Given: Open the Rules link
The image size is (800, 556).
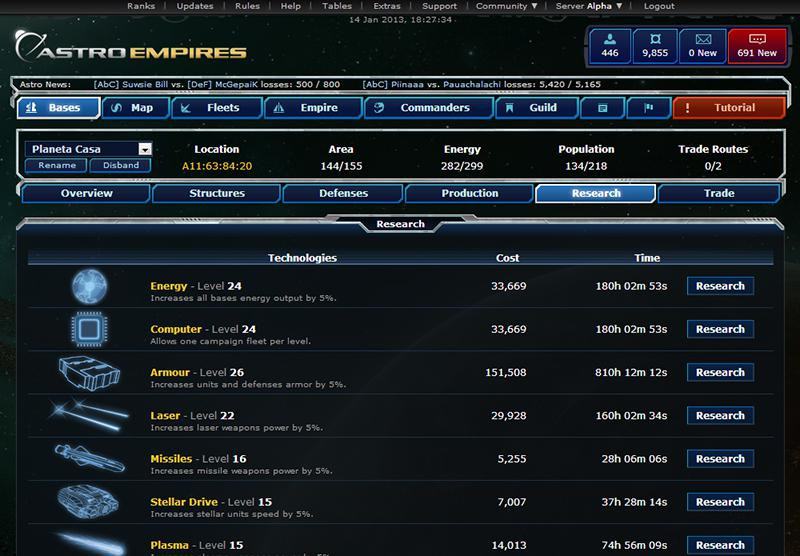Looking at the screenshot, I should pyautogui.click(x=247, y=6).
